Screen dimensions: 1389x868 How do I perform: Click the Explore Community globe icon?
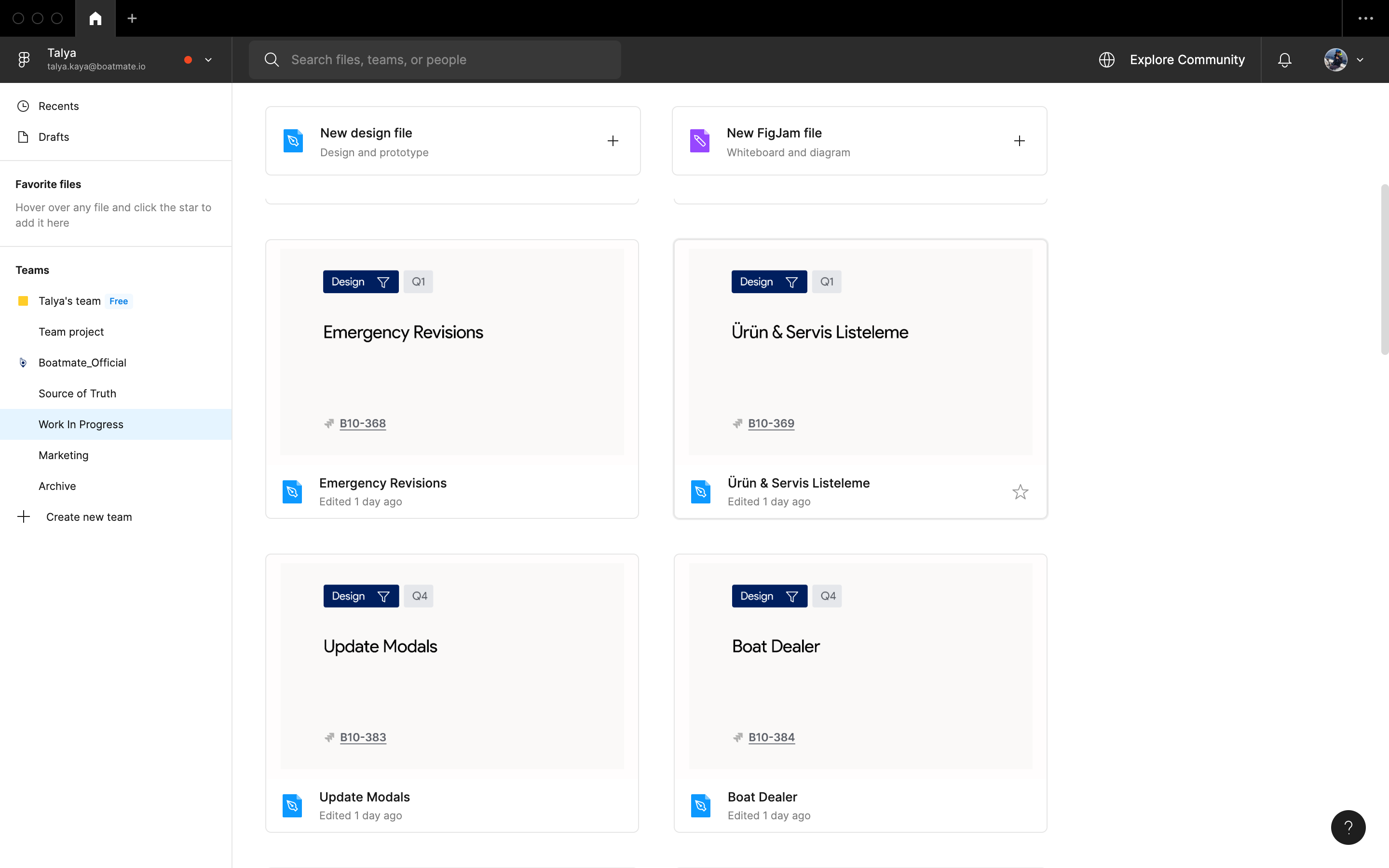[x=1106, y=60]
